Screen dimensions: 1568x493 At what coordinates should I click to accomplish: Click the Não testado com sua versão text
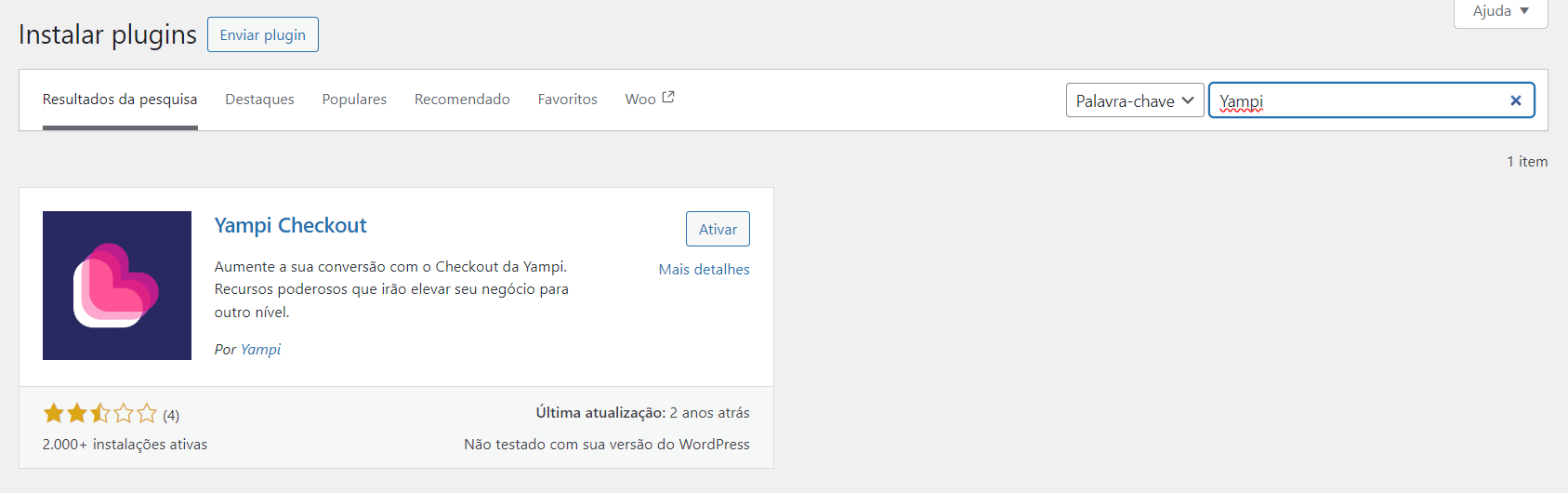click(x=607, y=445)
